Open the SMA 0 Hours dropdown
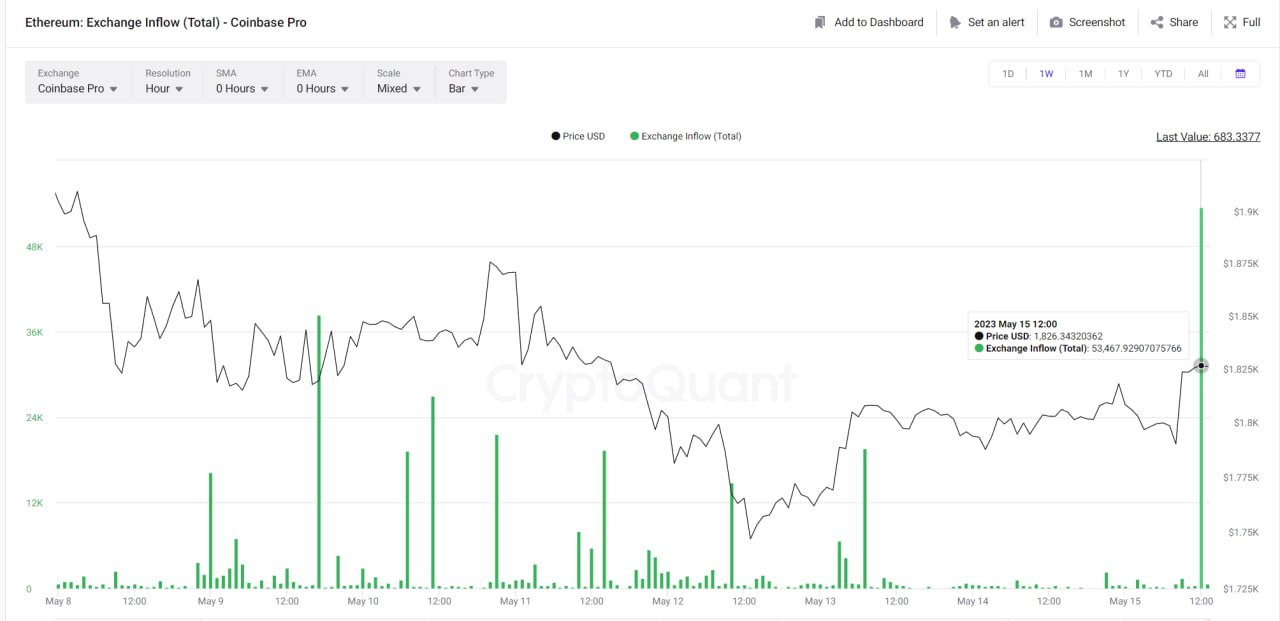The width and height of the screenshot is (1280, 621). click(x=242, y=82)
